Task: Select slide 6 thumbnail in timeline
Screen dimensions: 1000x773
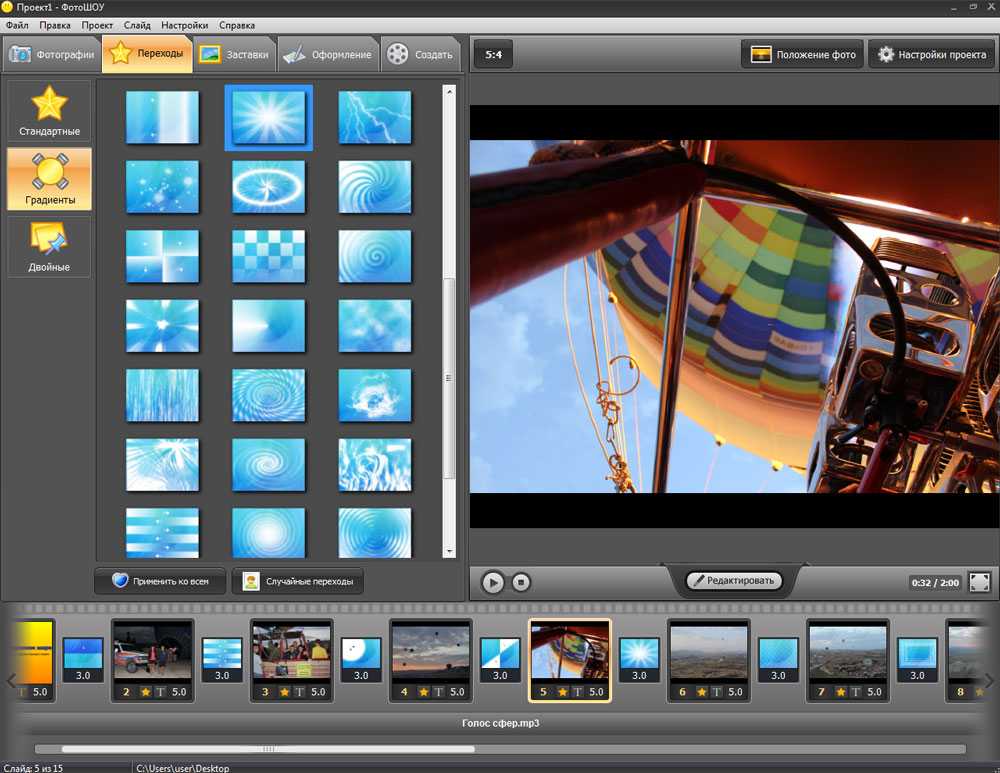Action: click(x=709, y=661)
